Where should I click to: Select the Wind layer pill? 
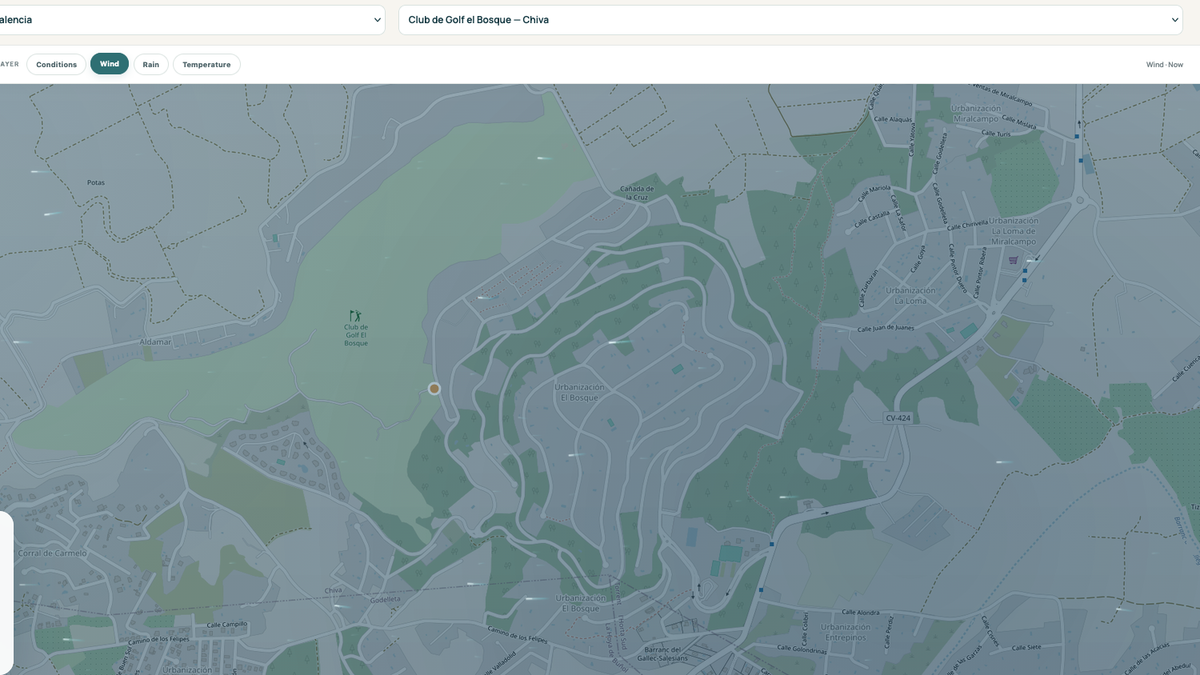click(109, 64)
